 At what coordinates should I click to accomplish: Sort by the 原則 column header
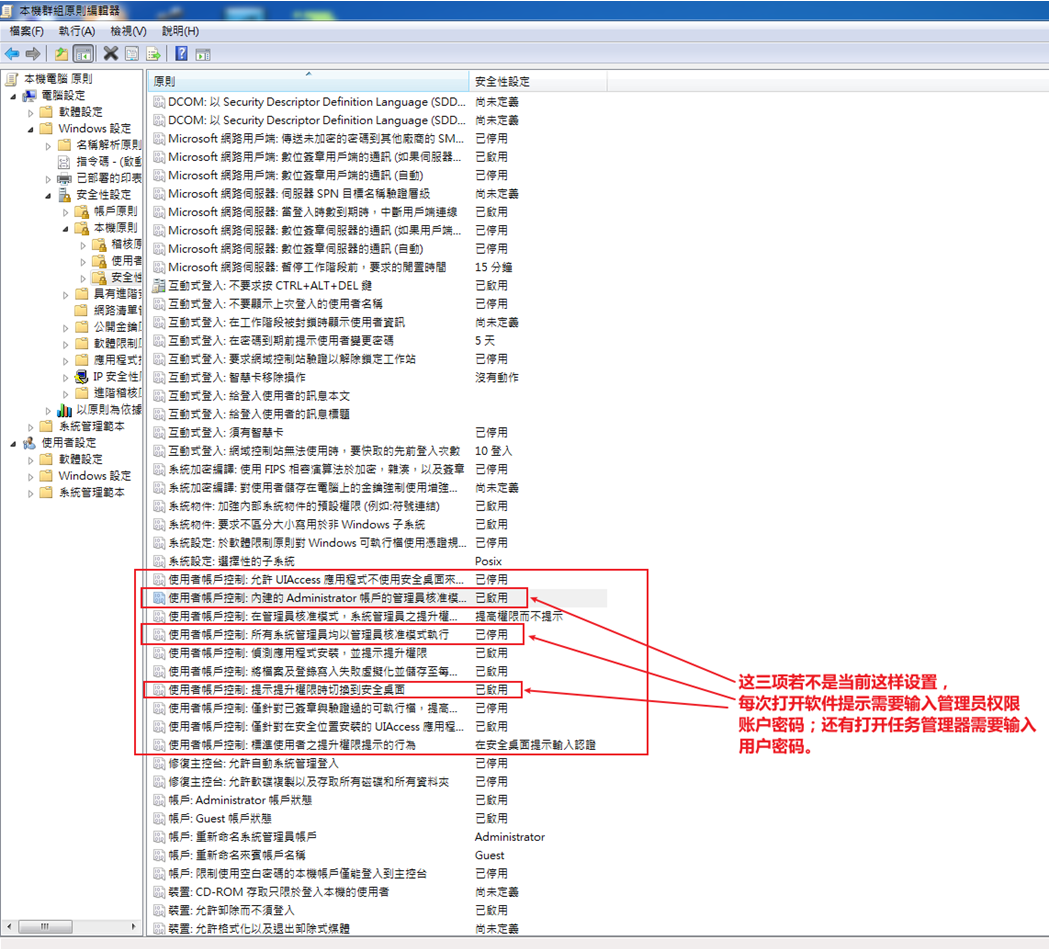[308, 81]
